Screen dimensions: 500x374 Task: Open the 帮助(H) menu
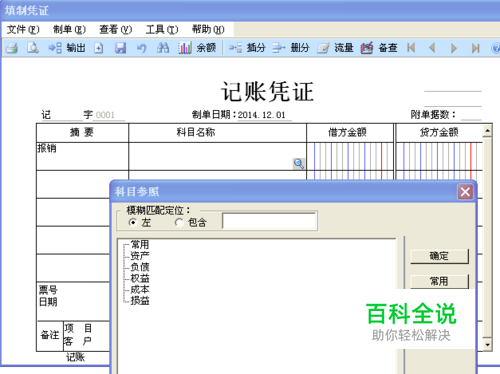(208, 30)
